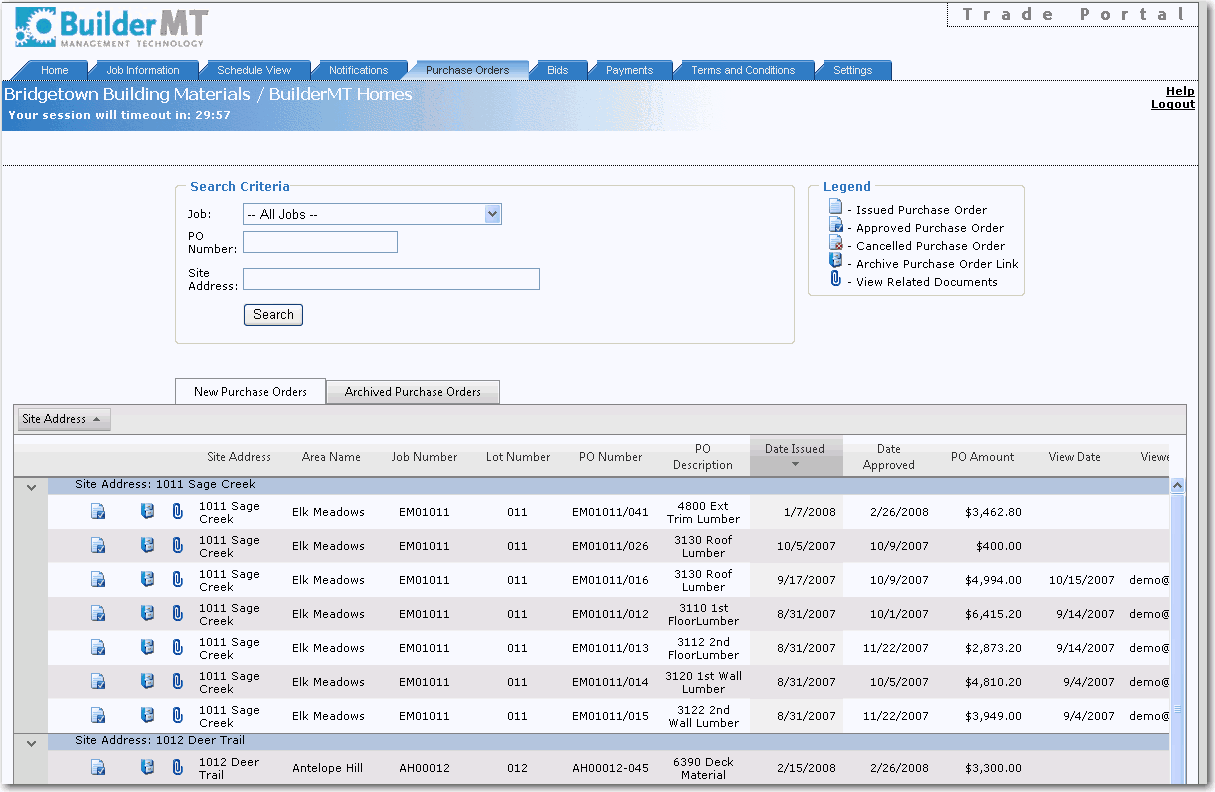Select the Purchase Orders tab
Screen dimensions: 1215x792
(x=467, y=70)
